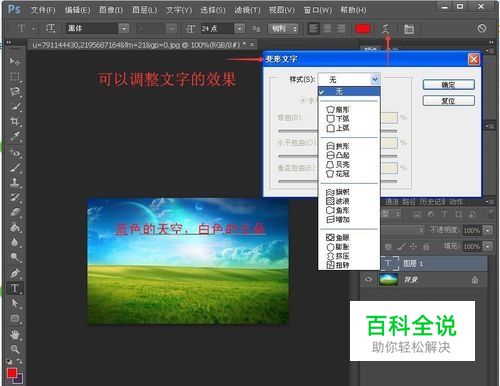
Task: Click the red foreground color swatch
Action: coord(12,373)
